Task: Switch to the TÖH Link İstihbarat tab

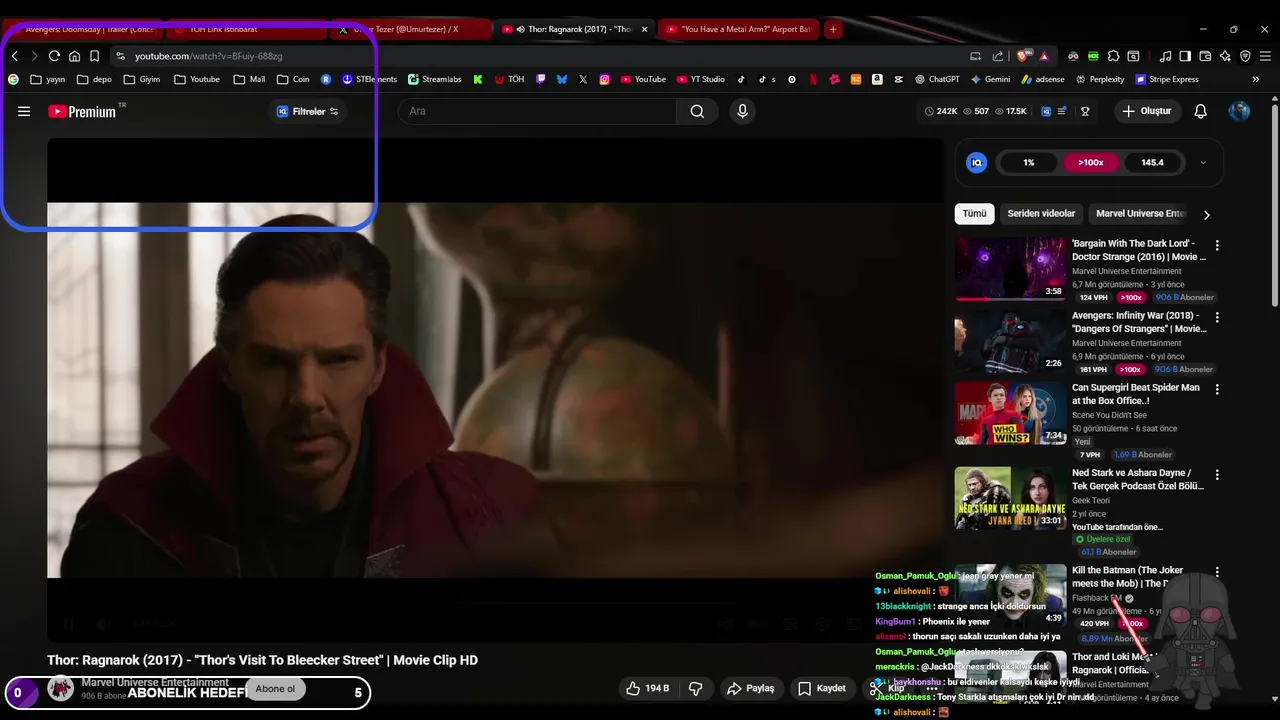Action: [245, 29]
